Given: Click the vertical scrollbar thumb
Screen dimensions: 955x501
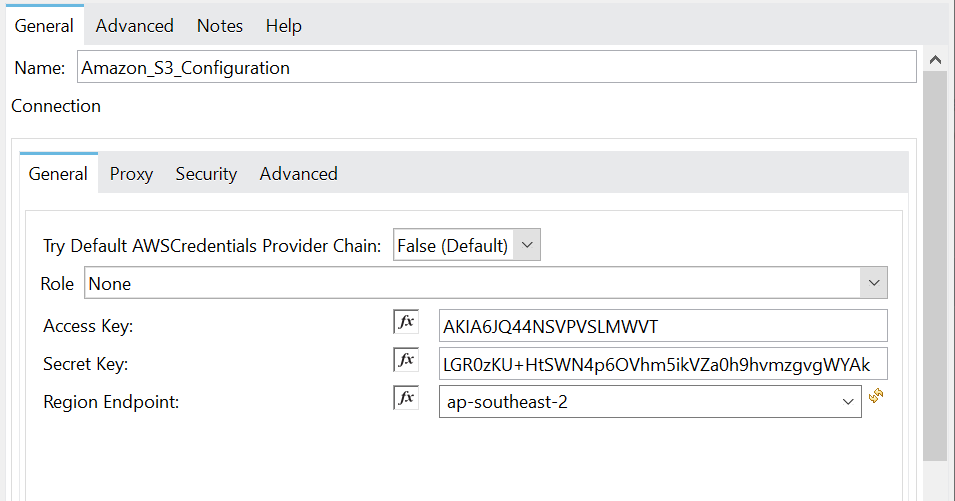Looking at the screenshot, I should point(934,260).
